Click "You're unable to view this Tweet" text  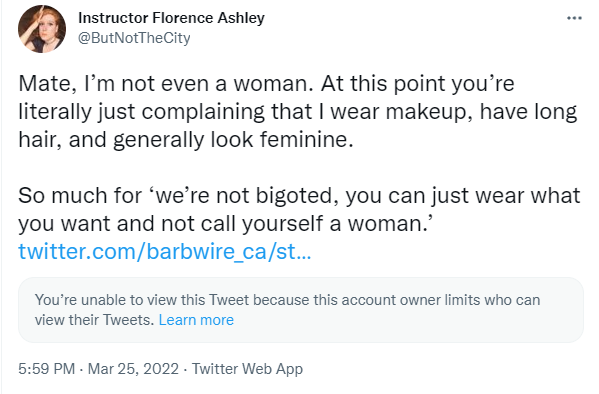pos(142,300)
